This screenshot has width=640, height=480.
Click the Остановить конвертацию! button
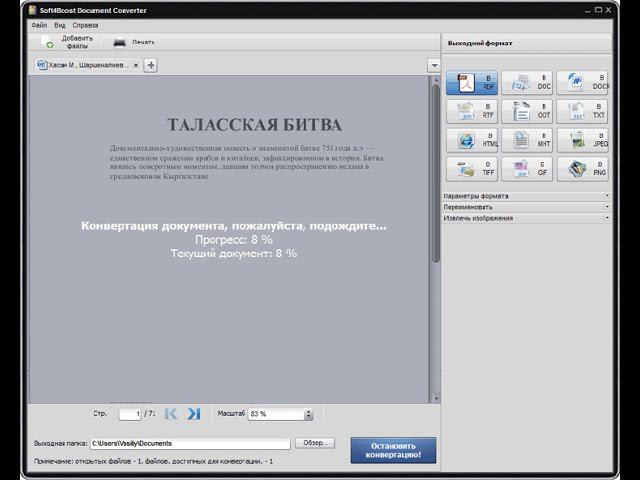pyautogui.click(x=393, y=450)
